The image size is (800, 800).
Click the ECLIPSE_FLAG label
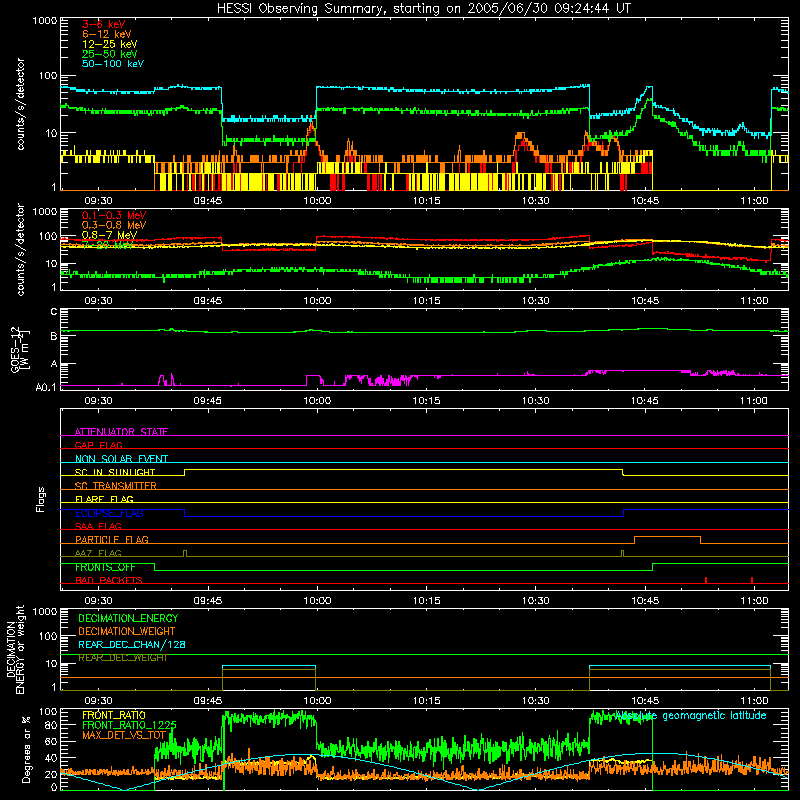[x=109, y=513]
